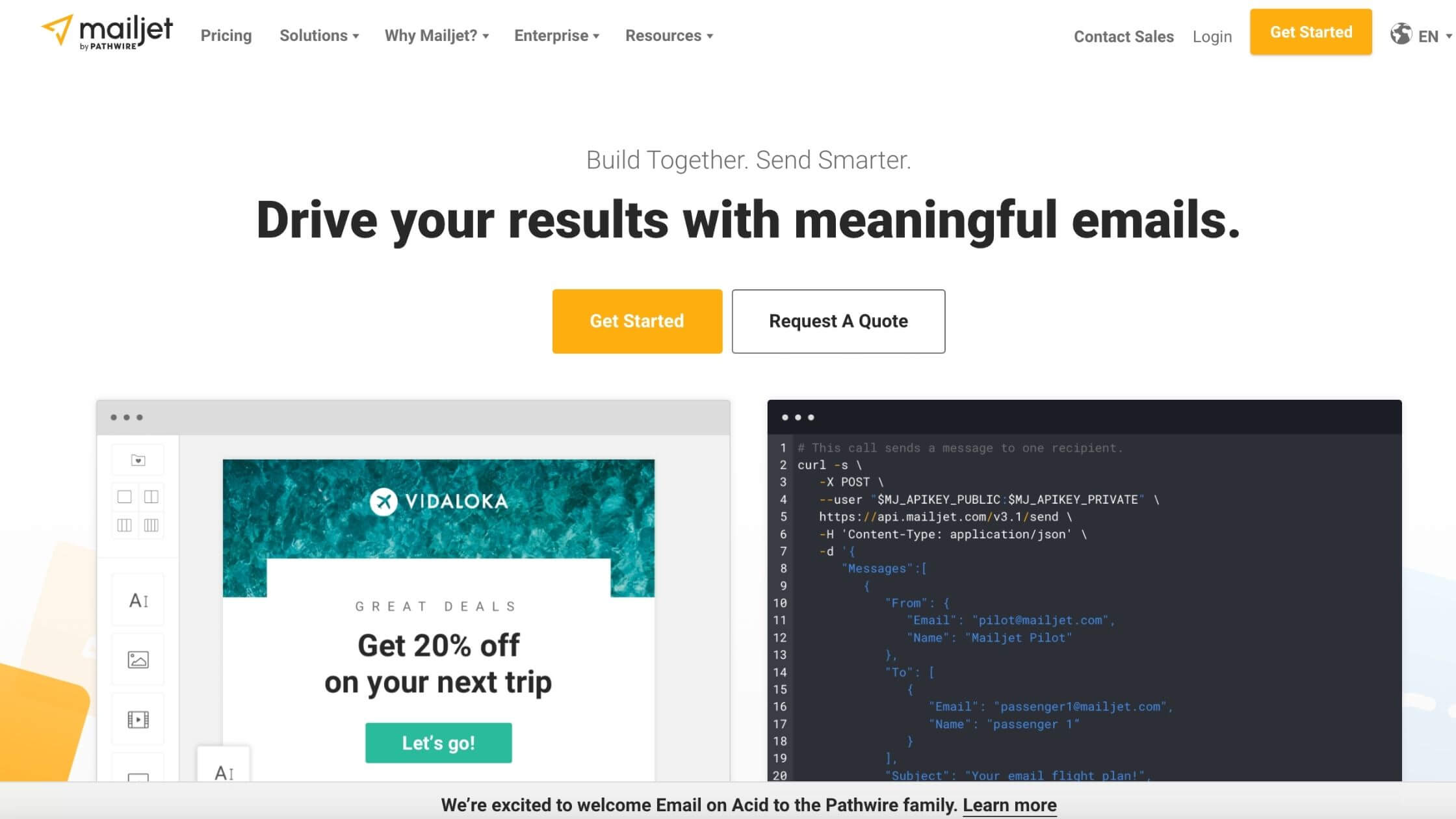Click Learn more about Email on Acid
This screenshot has height=819, width=1456.
tap(1009, 805)
